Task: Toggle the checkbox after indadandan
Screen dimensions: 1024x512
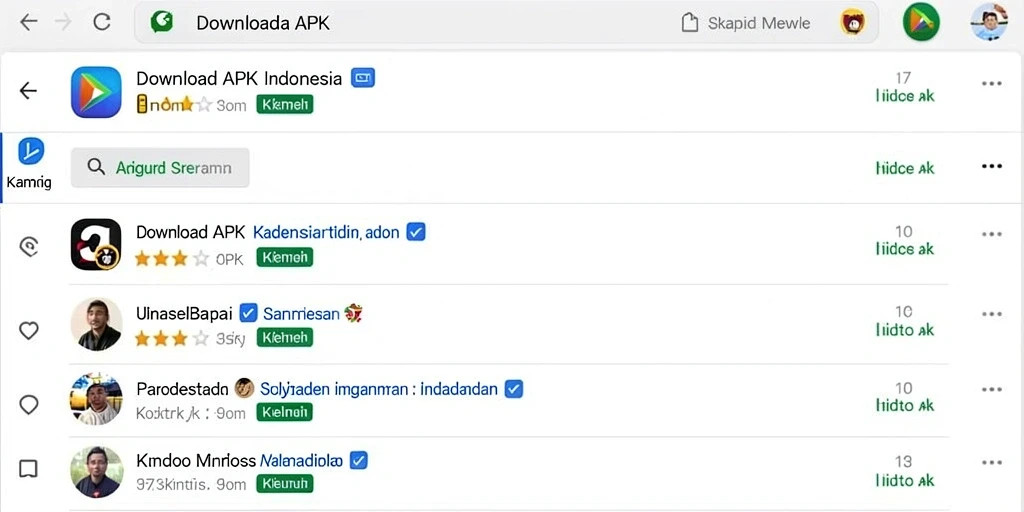Action: pyautogui.click(x=514, y=389)
